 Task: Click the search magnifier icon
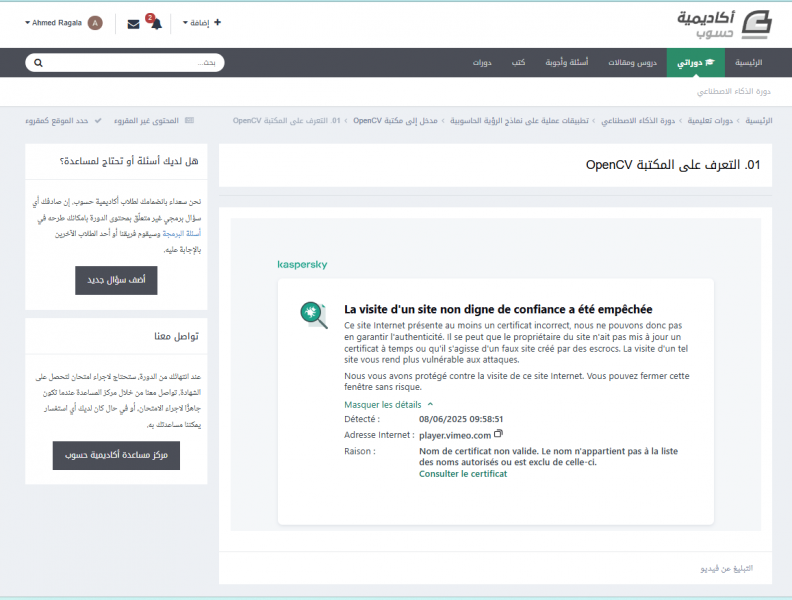[39, 62]
